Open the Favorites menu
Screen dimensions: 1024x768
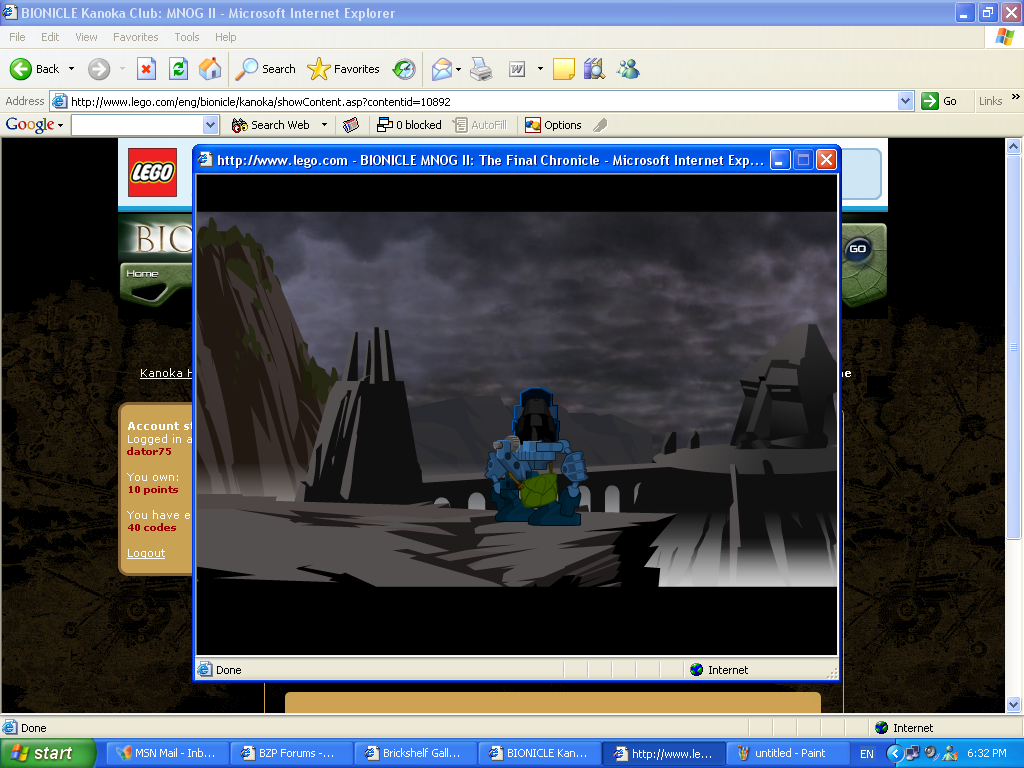pos(135,37)
